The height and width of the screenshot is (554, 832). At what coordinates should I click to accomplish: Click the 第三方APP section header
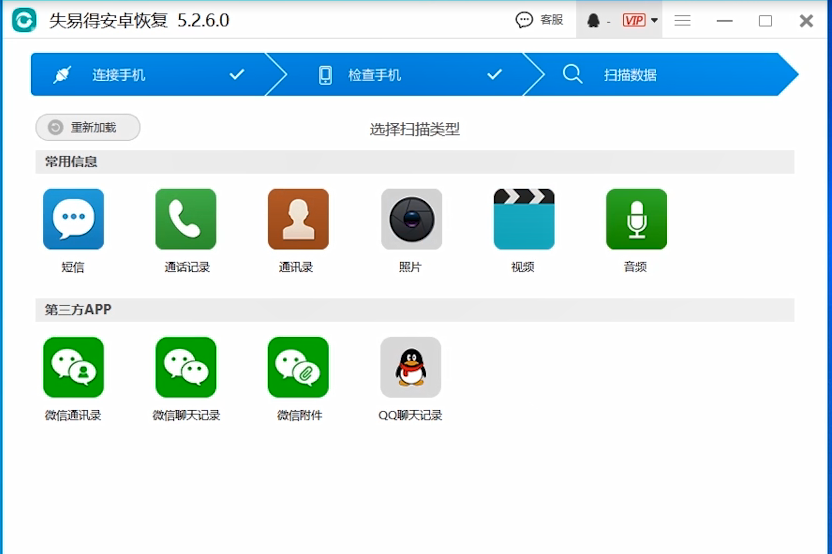pos(415,310)
